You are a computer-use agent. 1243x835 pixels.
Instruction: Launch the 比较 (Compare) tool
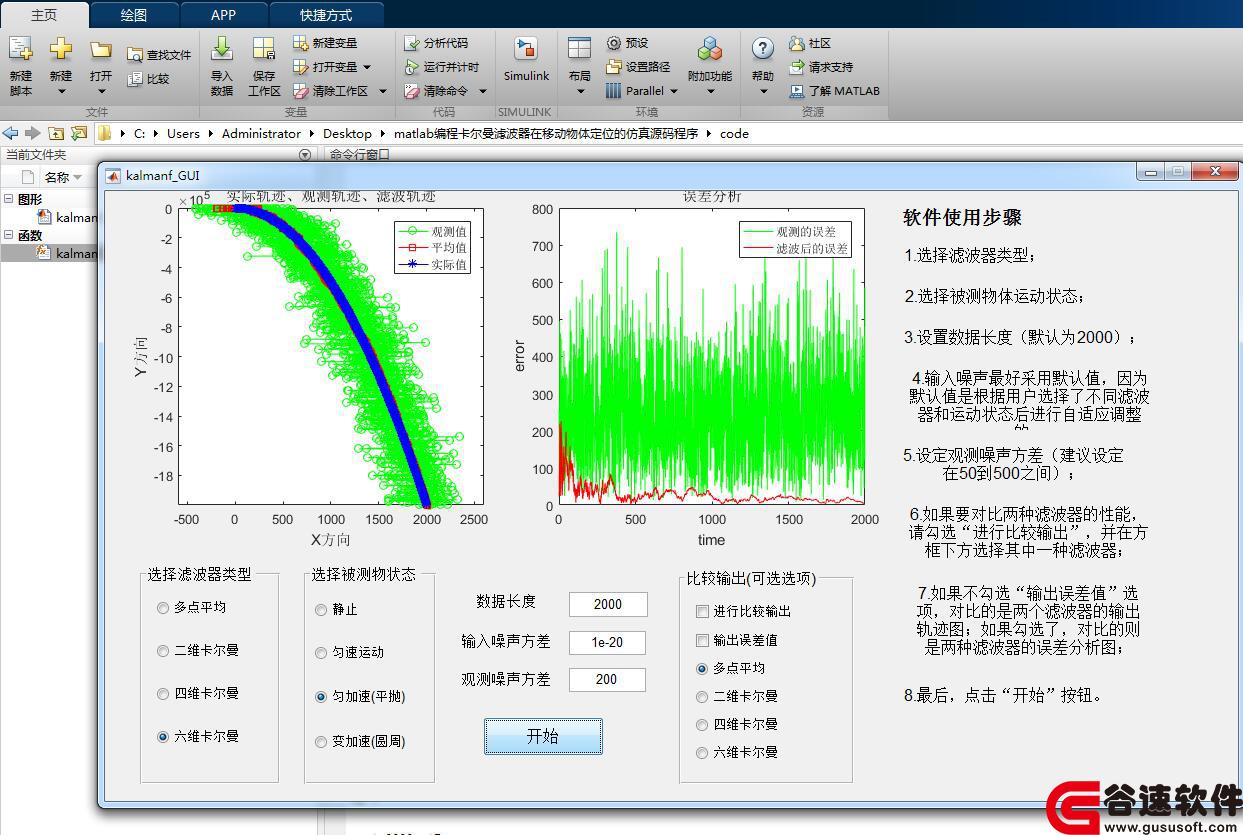click(148, 79)
